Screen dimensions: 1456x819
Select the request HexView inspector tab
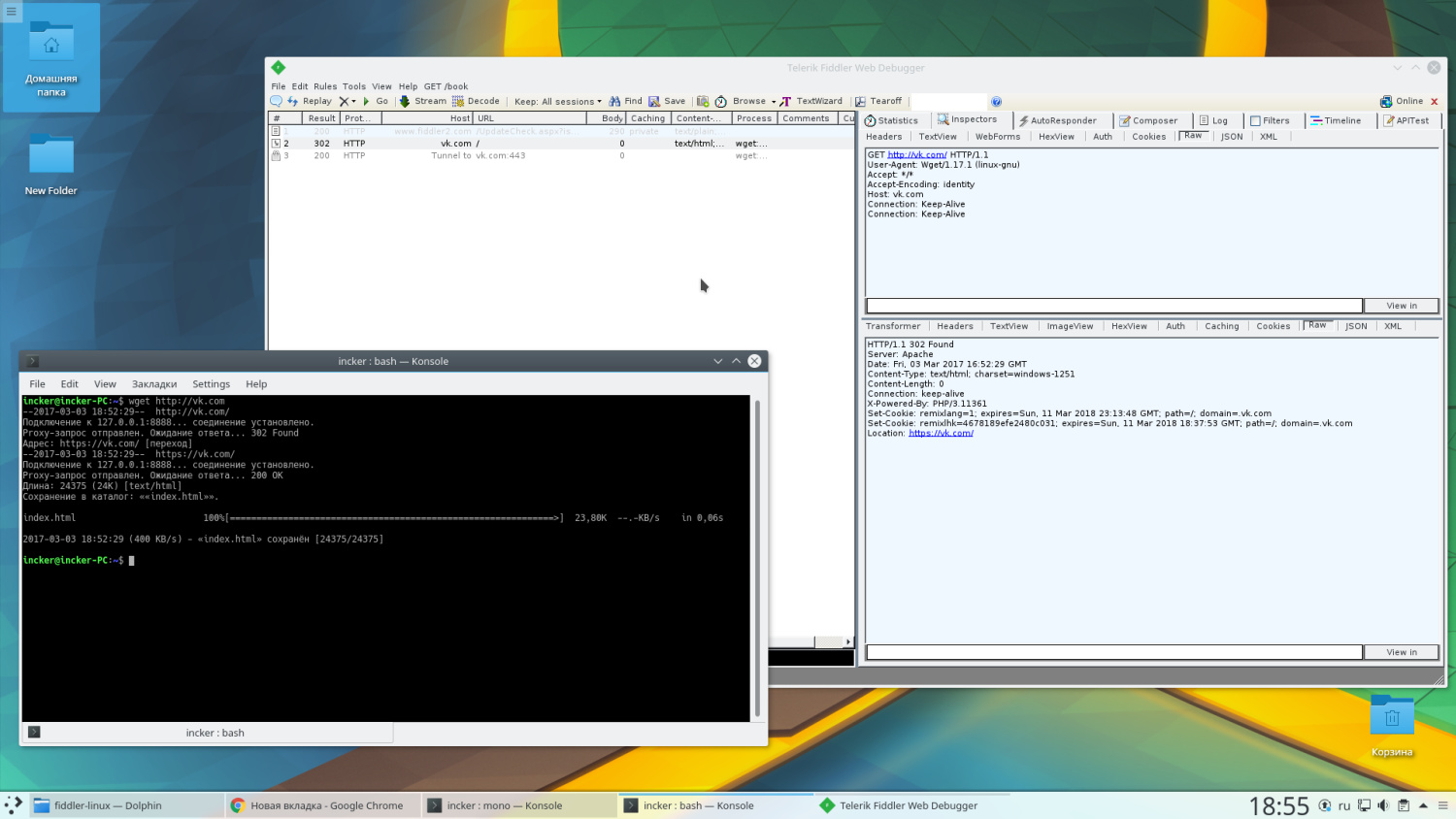coord(1056,137)
